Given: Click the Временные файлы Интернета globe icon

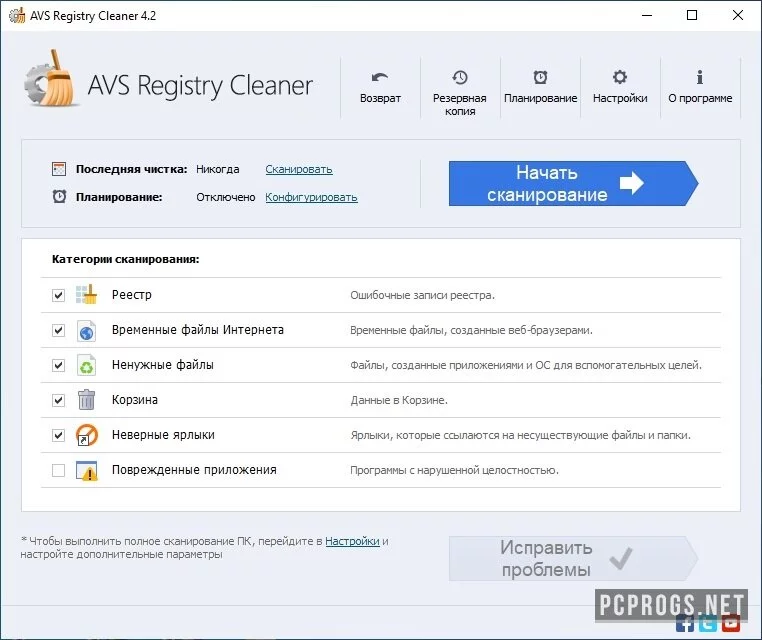Looking at the screenshot, I should pyautogui.click(x=87, y=330).
